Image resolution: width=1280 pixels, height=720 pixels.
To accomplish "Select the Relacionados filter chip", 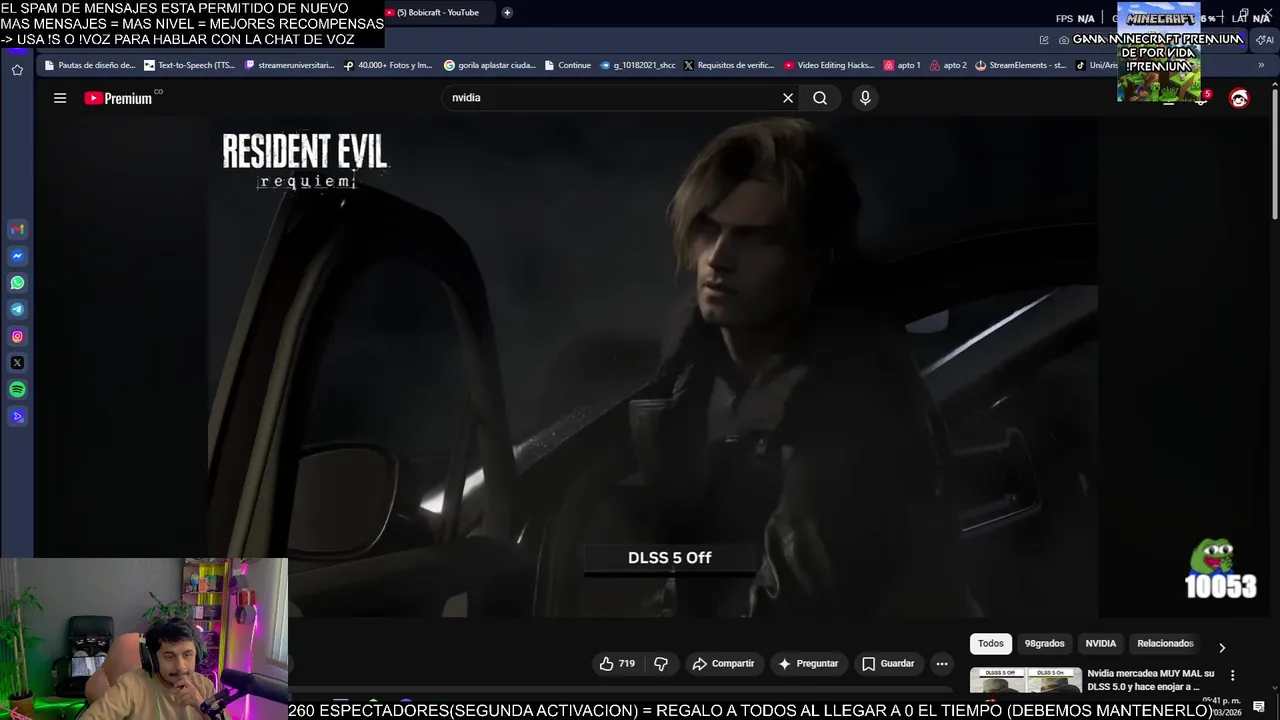I will click(1165, 644).
